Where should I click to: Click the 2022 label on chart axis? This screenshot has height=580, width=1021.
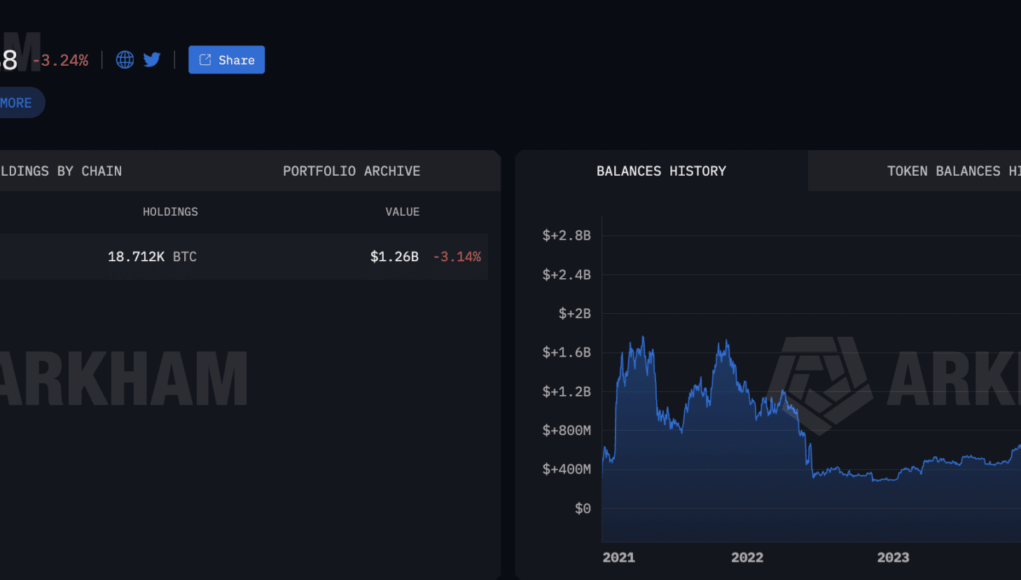(747, 558)
